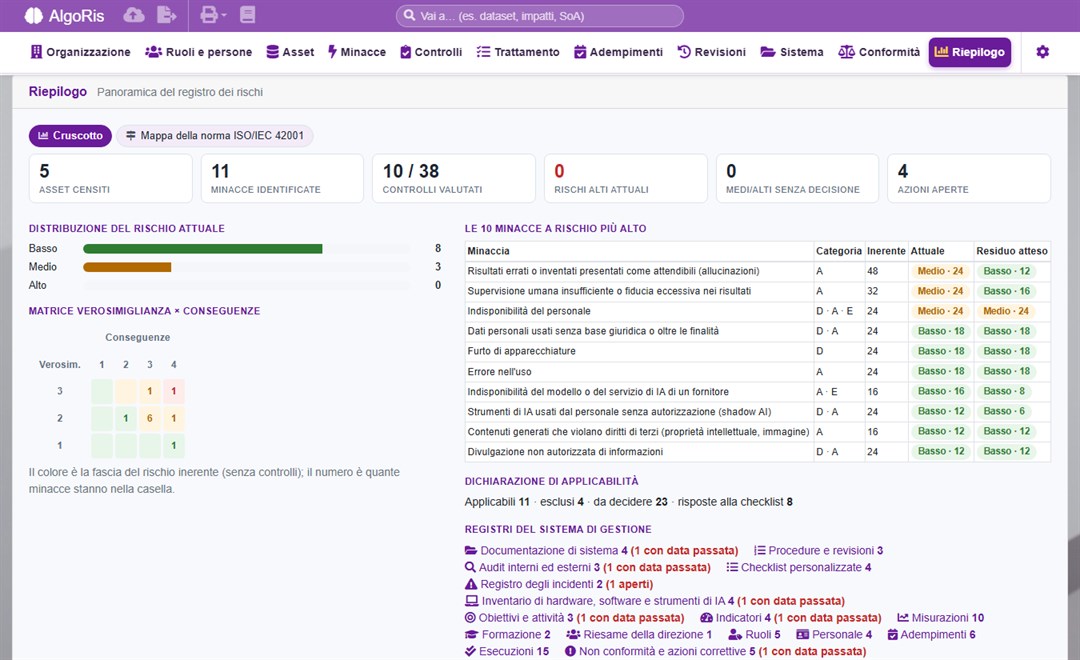This screenshot has width=1080, height=660.
Task: Click the export file icon in top bar
Action: pos(167,15)
